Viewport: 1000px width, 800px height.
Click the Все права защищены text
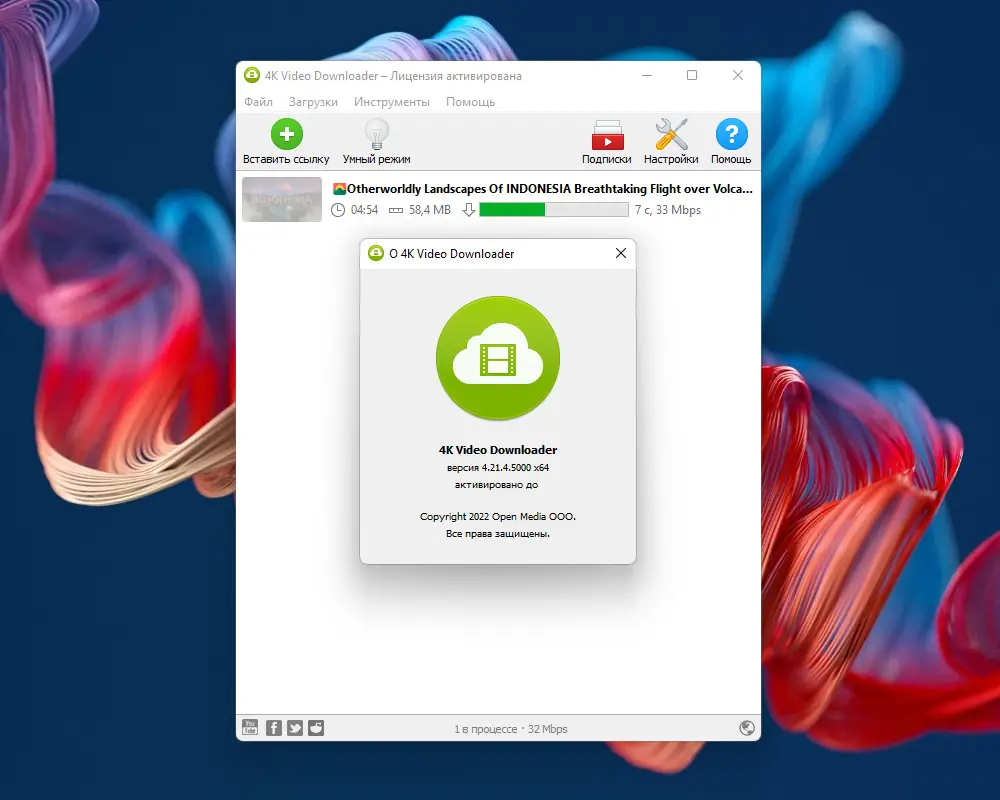click(497, 534)
